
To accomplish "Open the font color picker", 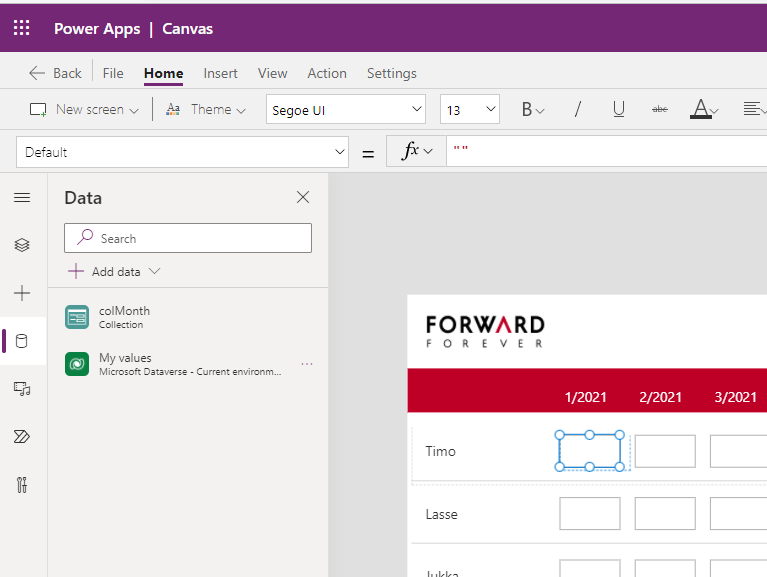I will 703,110.
